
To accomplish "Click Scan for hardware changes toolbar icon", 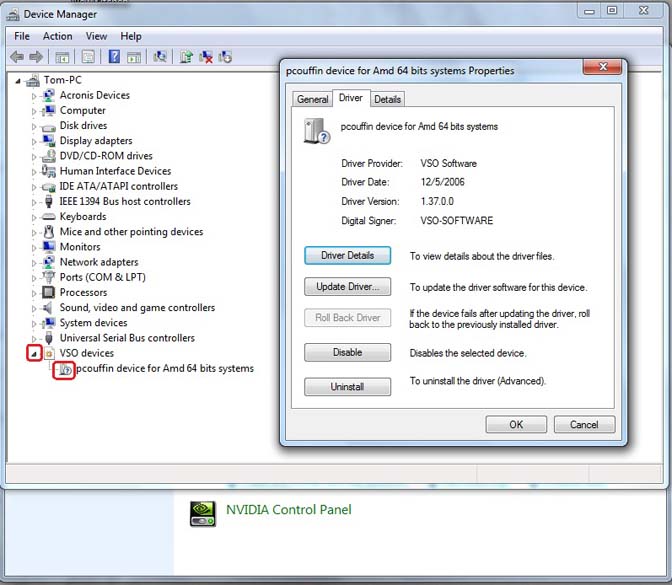I will click(160, 57).
